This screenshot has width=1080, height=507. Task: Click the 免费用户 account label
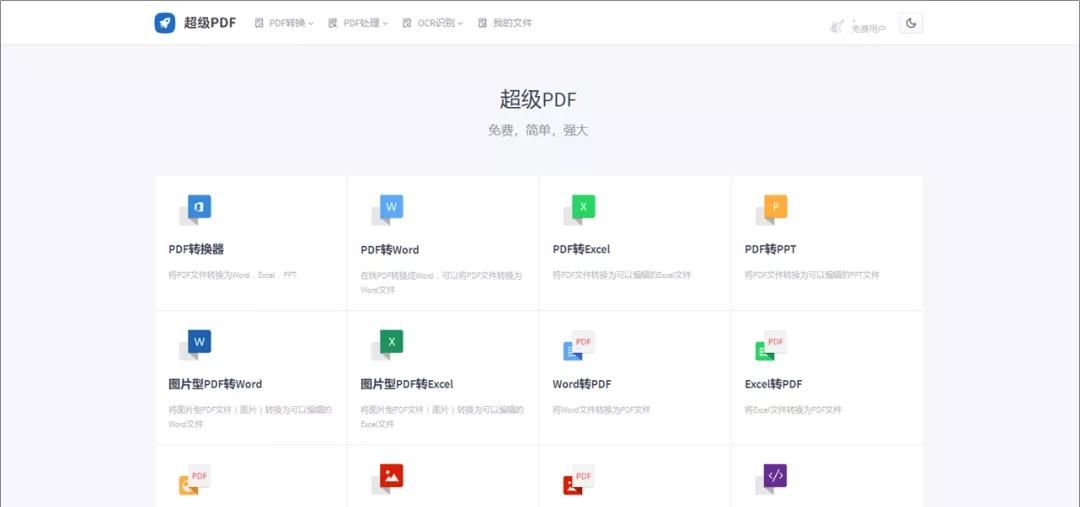point(869,28)
